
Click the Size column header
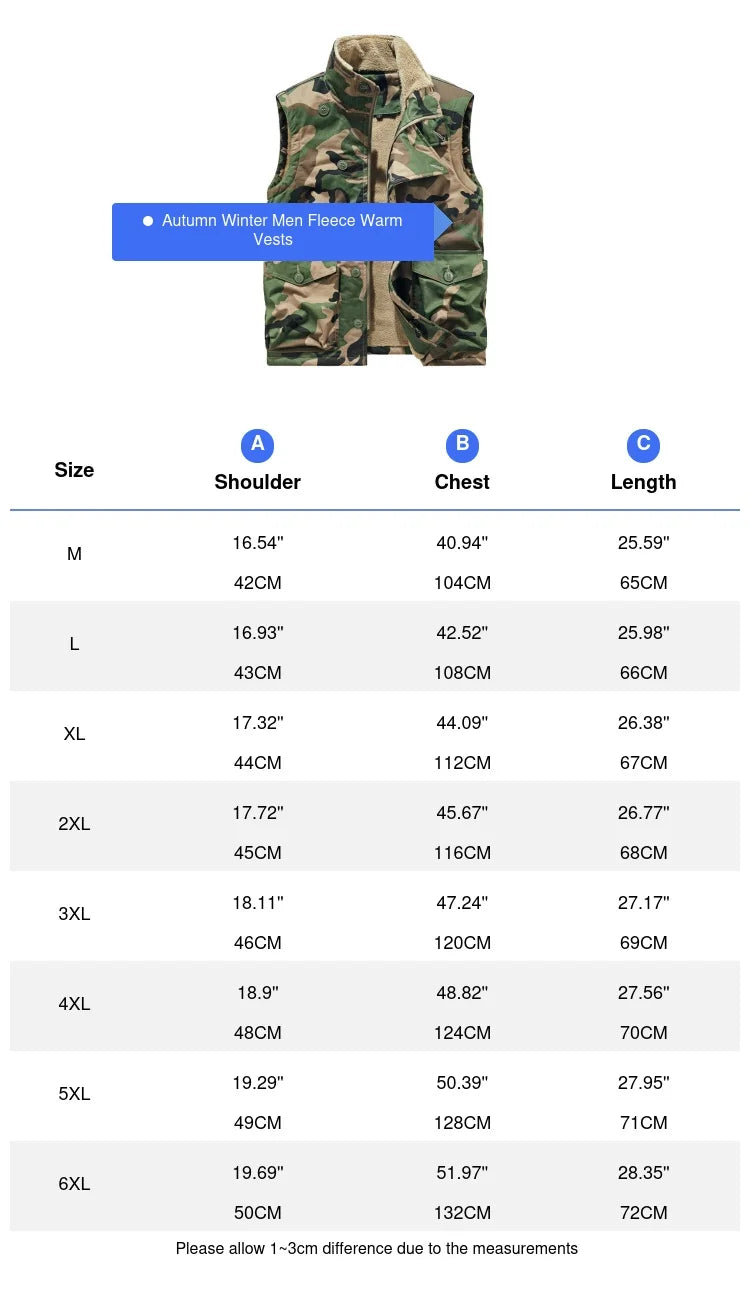[x=74, y=470]
